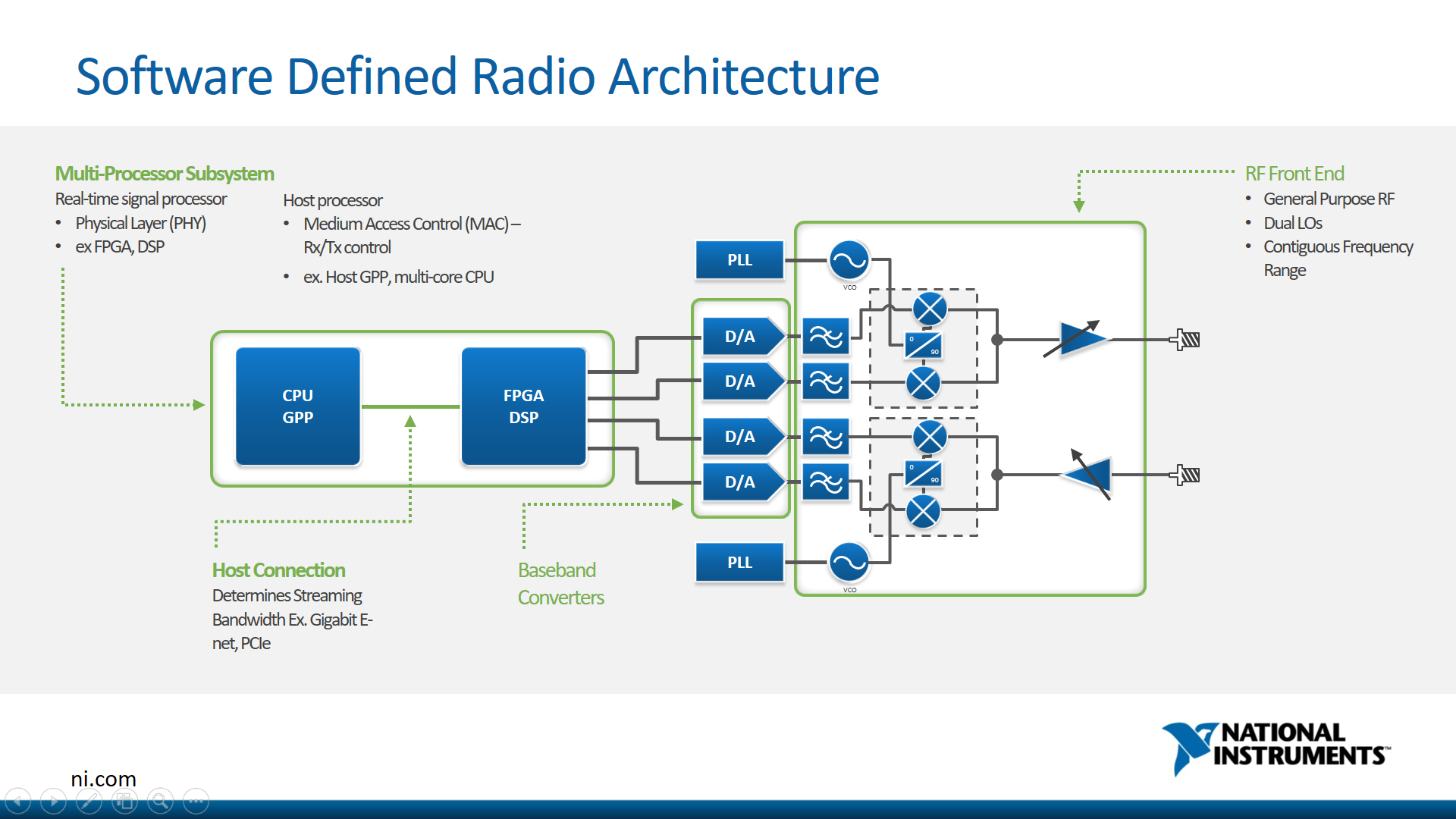Screen dimensions: 1456x819
Task: Select the ex. Host GPP, multi-core CPU bullet
Action: [x=398, y=277]
